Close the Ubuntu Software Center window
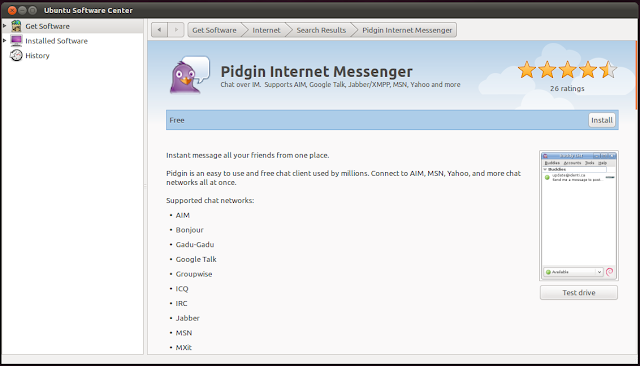640x366 pixels. [x=12, y=10]
